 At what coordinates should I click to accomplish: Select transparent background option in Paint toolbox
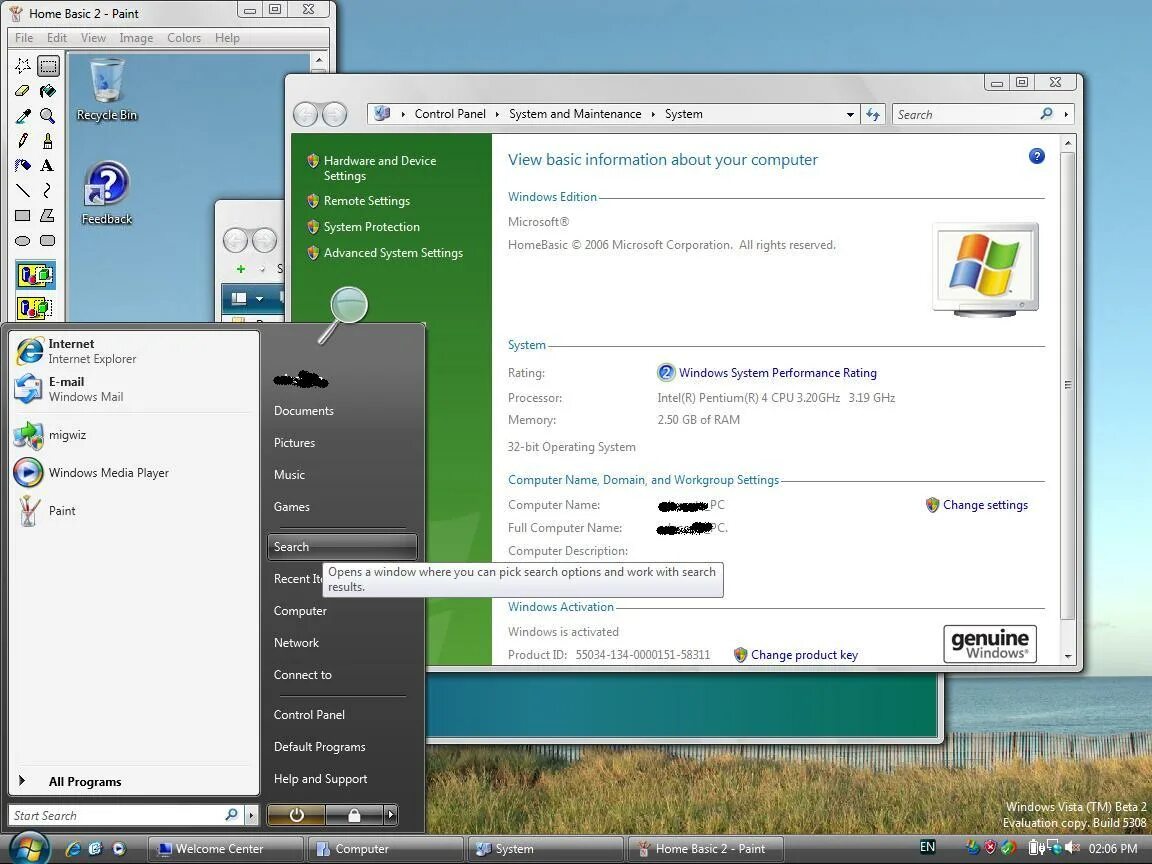point(35,307)
